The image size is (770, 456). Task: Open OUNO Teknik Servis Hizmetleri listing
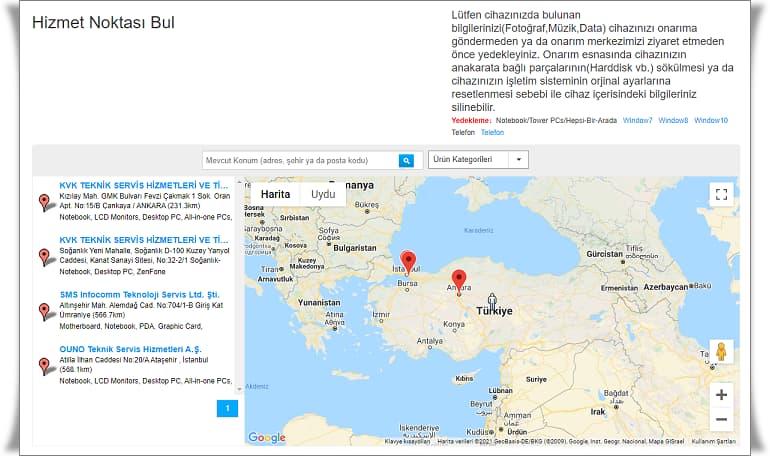pyautogui.click(x=130, y=349)
